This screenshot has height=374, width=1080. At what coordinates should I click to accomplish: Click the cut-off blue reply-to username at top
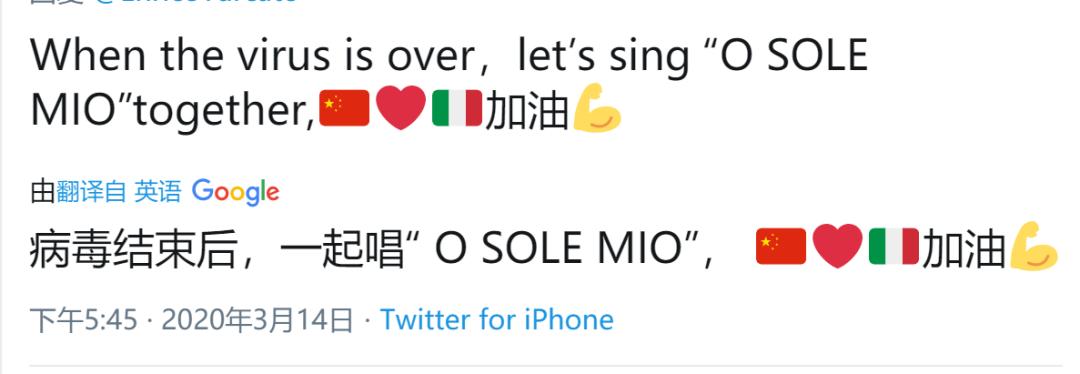(x=196, y=2)
